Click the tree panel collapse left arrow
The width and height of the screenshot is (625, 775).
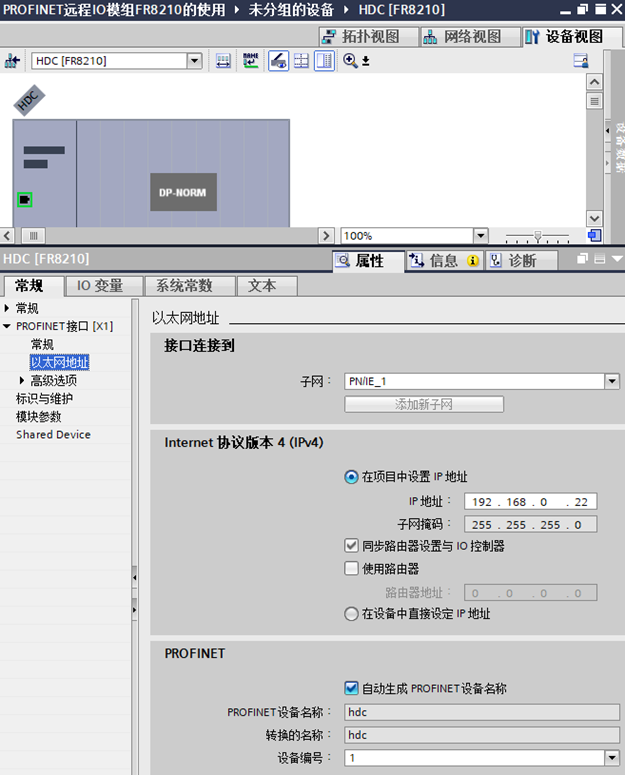click(134, 577)
